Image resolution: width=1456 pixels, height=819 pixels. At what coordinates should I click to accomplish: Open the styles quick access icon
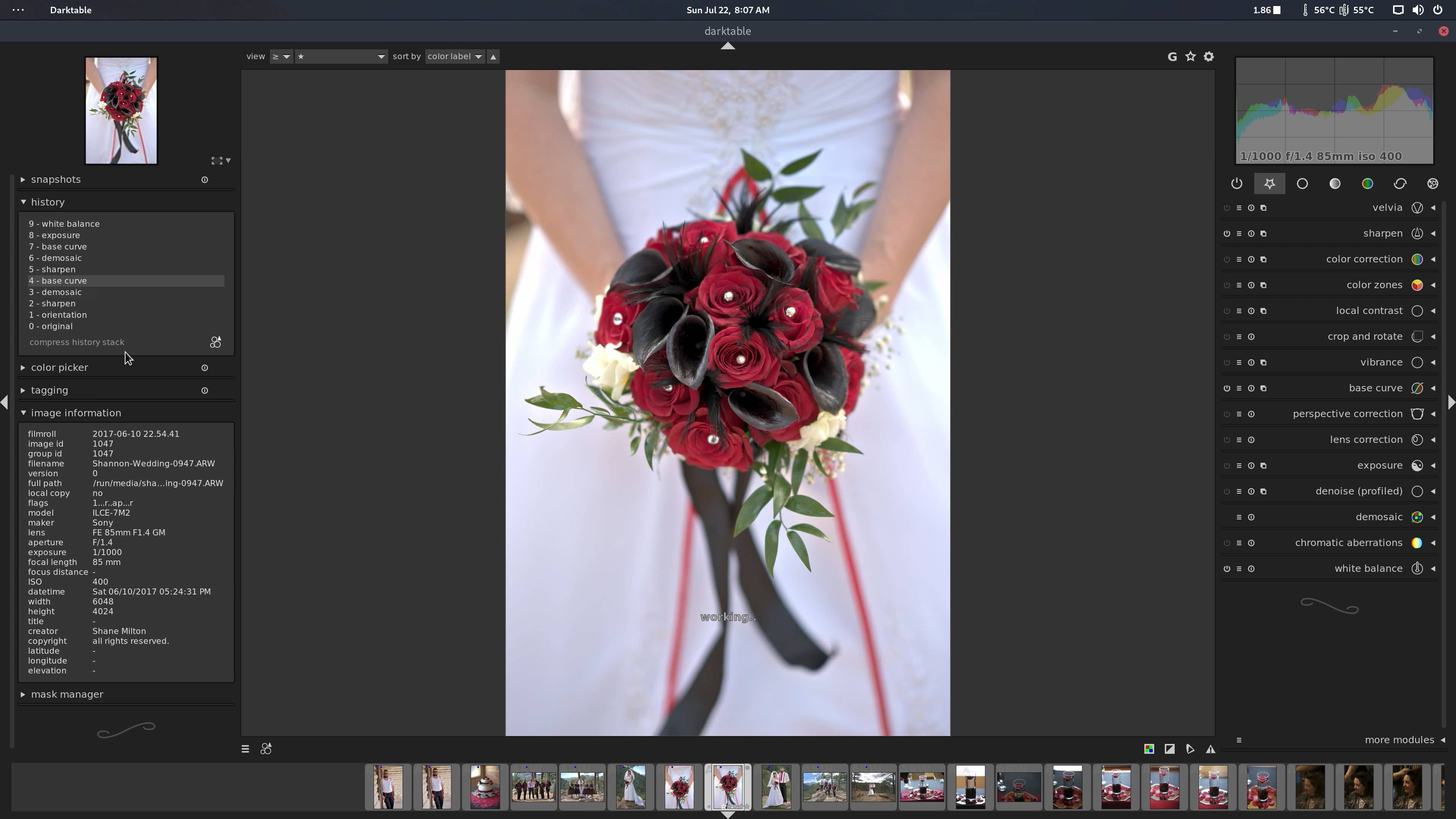point(266,749)
